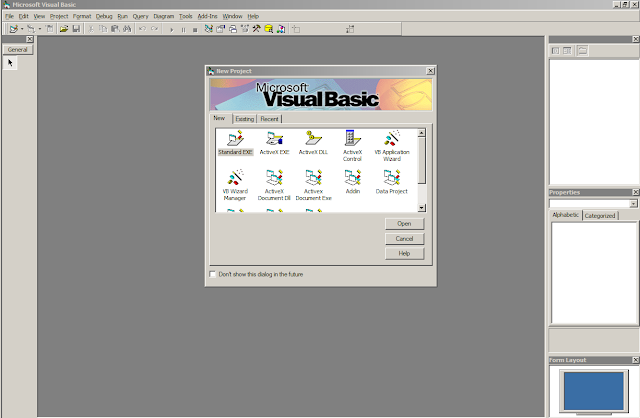
Task: Select Addin project type
Action: point(353,182)
